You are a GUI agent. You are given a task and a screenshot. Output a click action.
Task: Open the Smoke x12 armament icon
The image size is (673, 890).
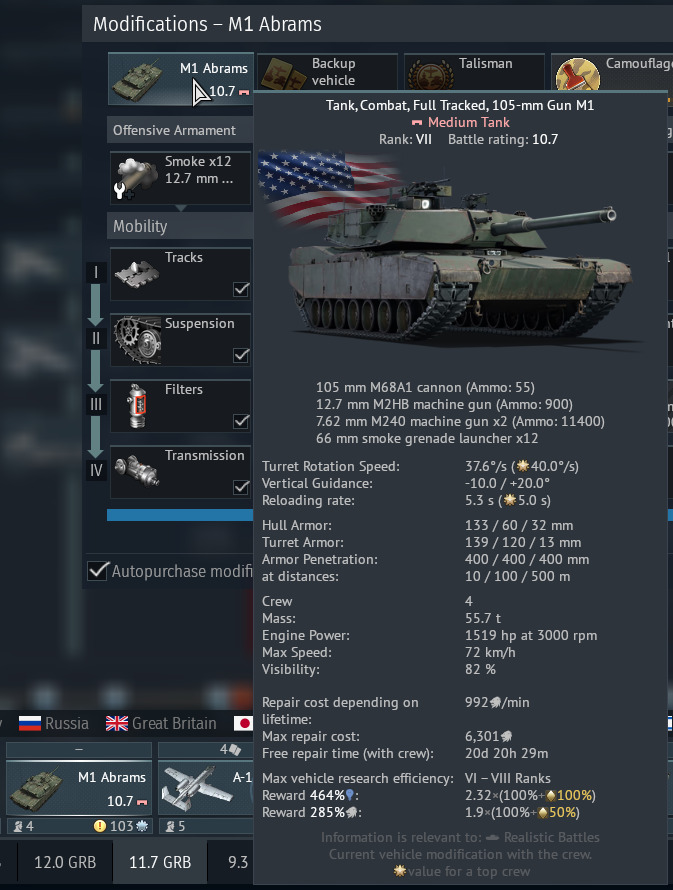point(136,178)
